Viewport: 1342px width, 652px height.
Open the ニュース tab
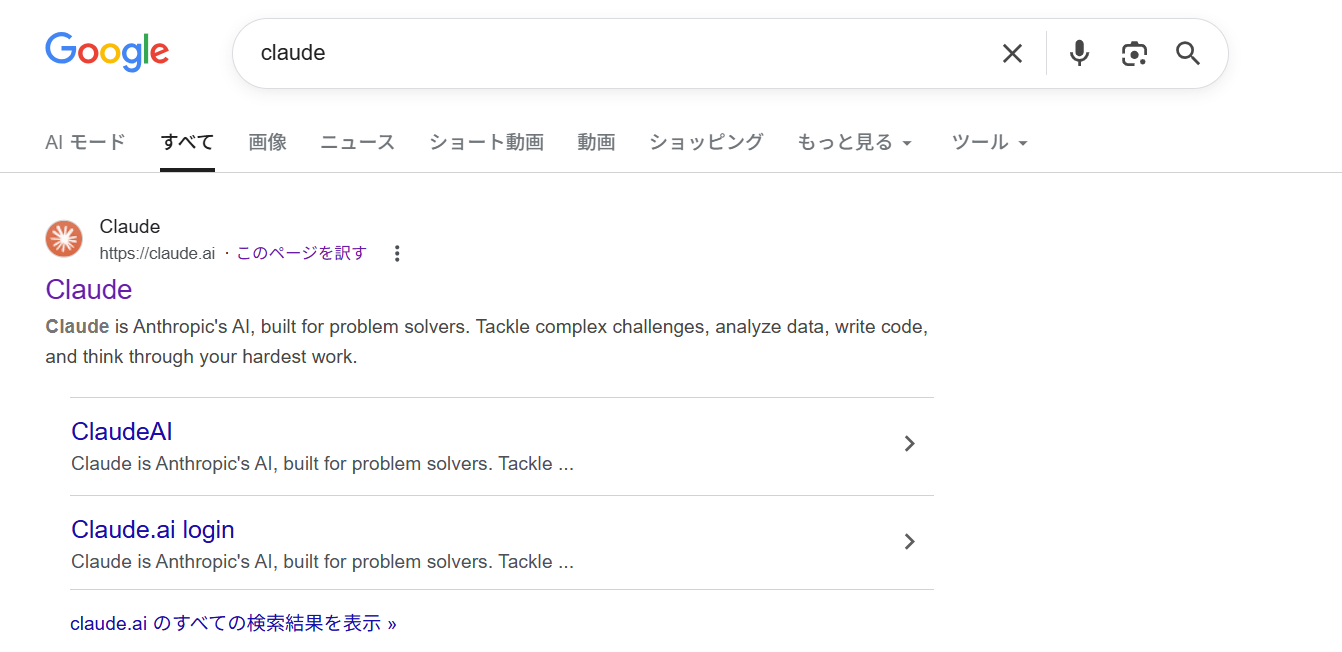[358, 142]
